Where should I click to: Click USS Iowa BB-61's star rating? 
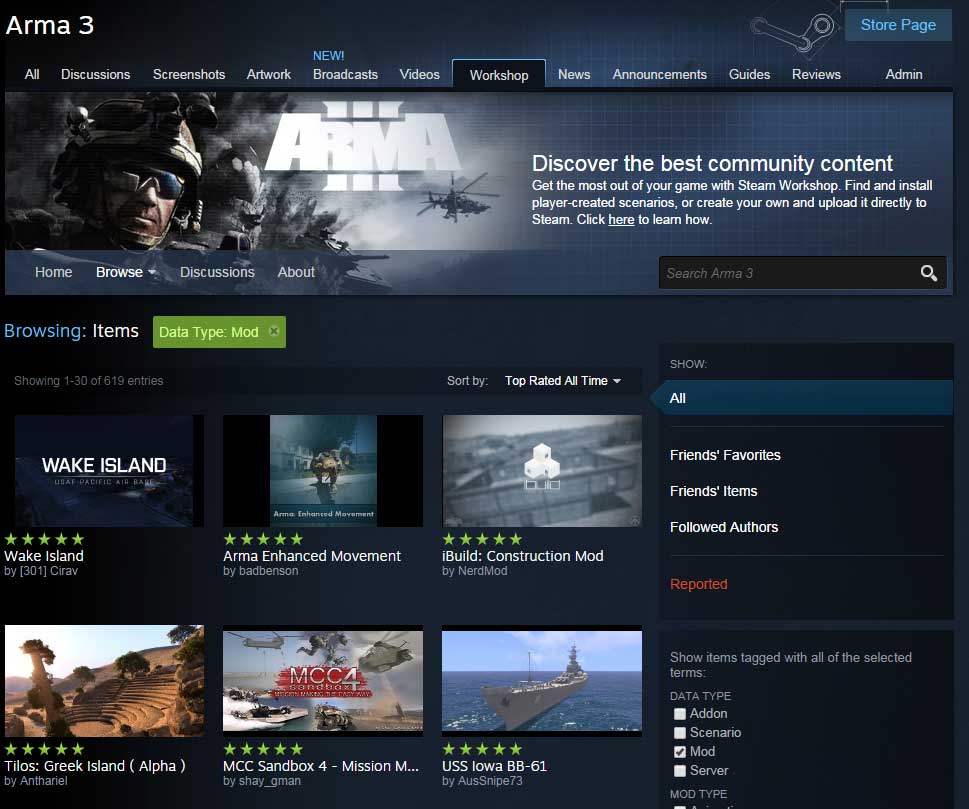coord(482,749)
